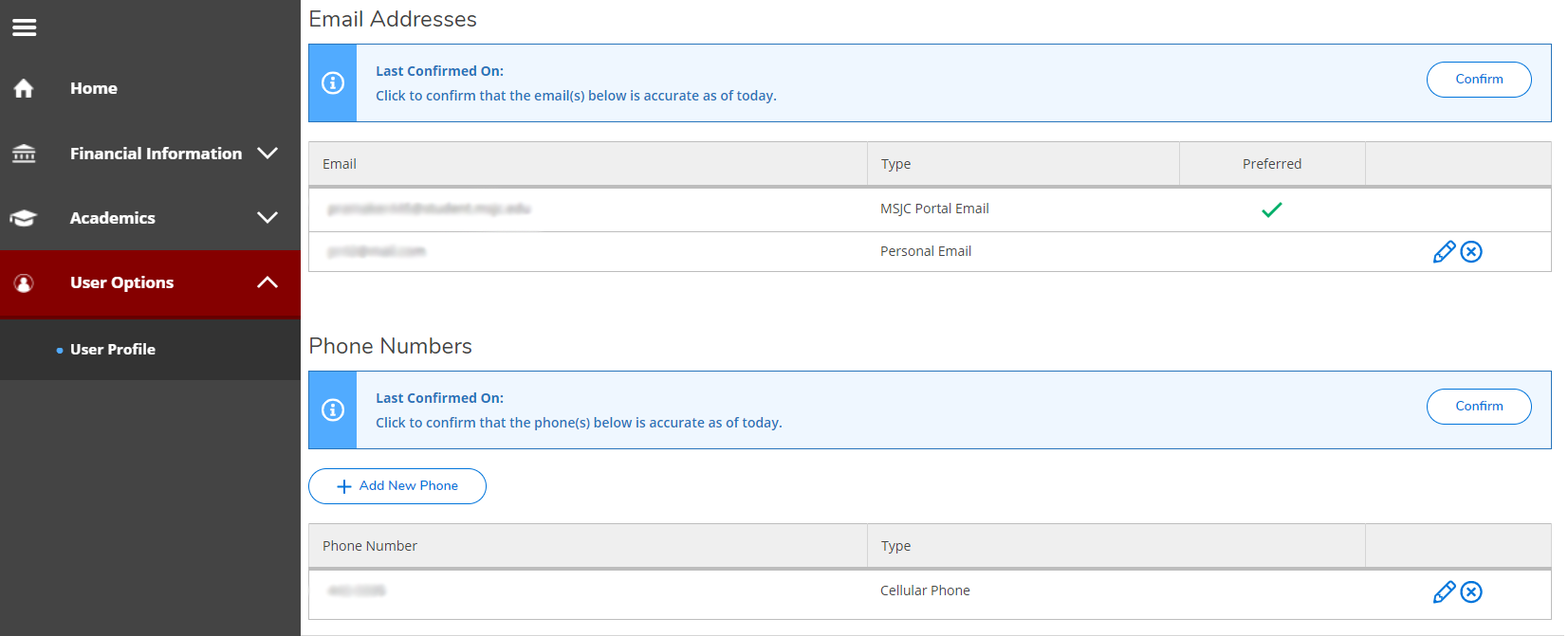Click the preferred email green checkmark
Viewport: 1568px width, 636px height.
pyautogui.click(x=1271, y=209)
